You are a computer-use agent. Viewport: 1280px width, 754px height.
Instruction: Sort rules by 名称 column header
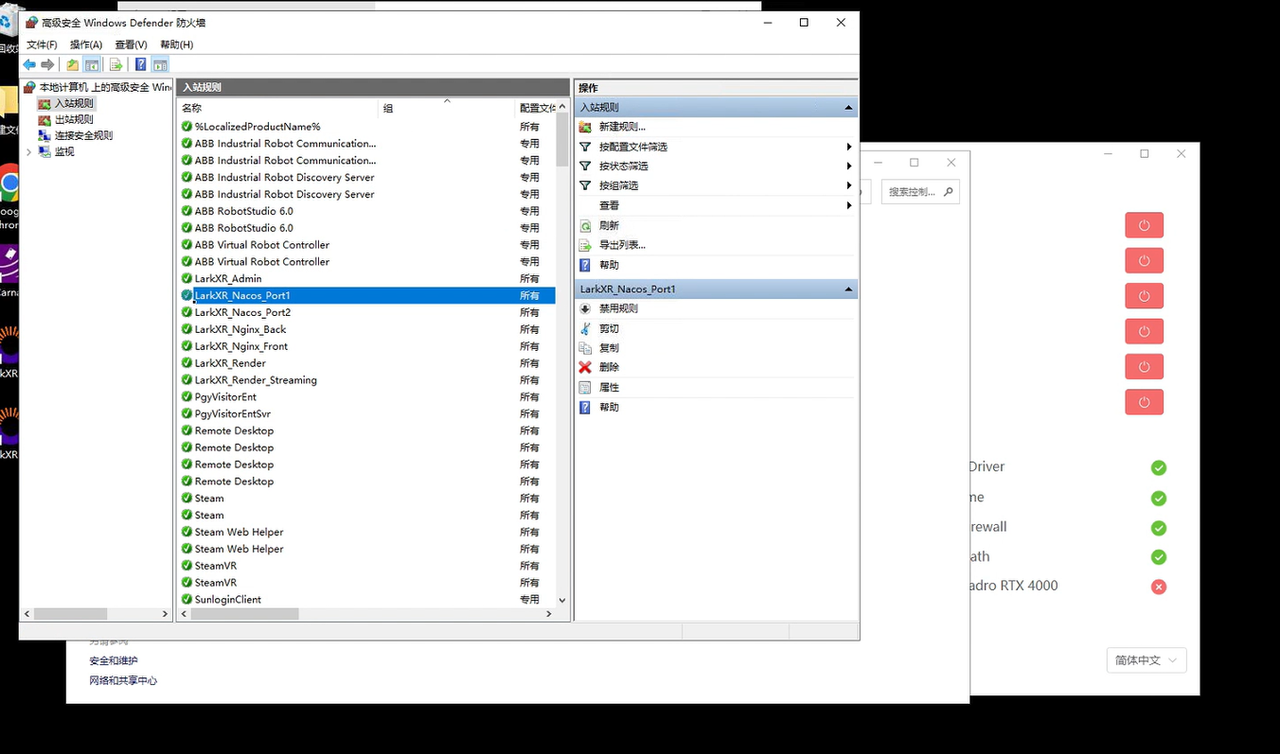point(279,108)
